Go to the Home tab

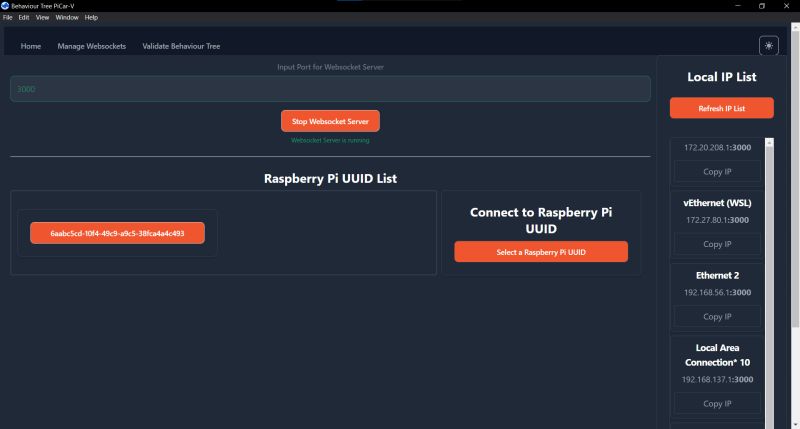[x=31, y=46]
